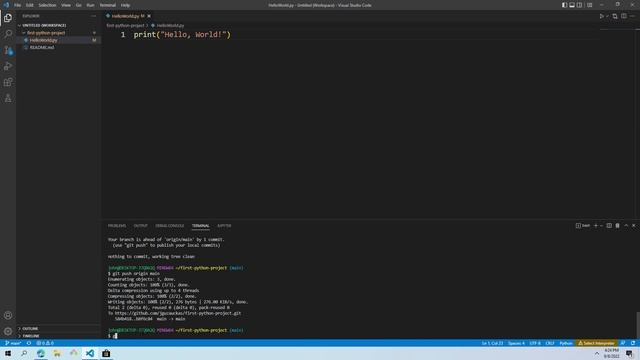Image resolution: width=640 pixels, height=360 pixels.
Task: Open the Run and Debug view
Action: pos(8,66)
